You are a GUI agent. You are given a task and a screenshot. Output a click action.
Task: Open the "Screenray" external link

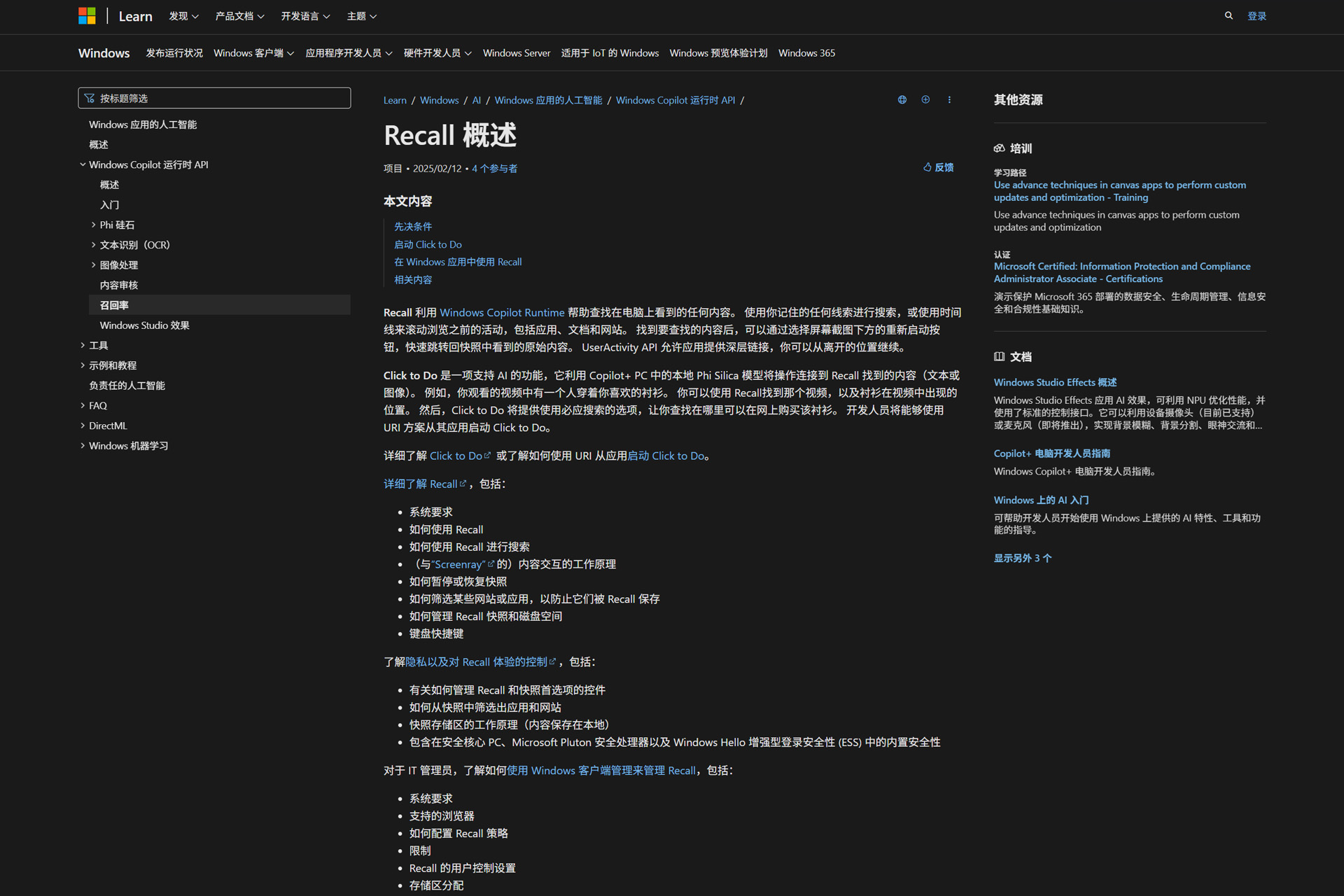coord(463,564)
